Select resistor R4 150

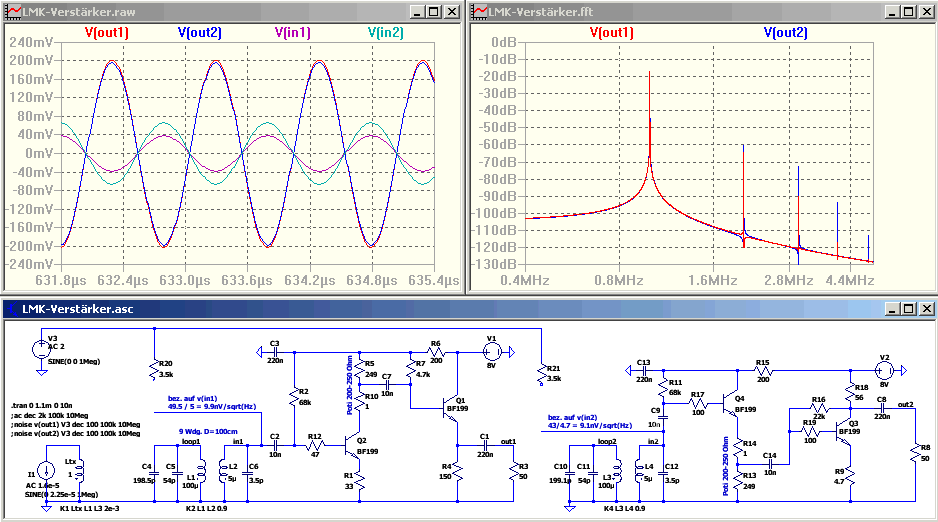(458, 472)
